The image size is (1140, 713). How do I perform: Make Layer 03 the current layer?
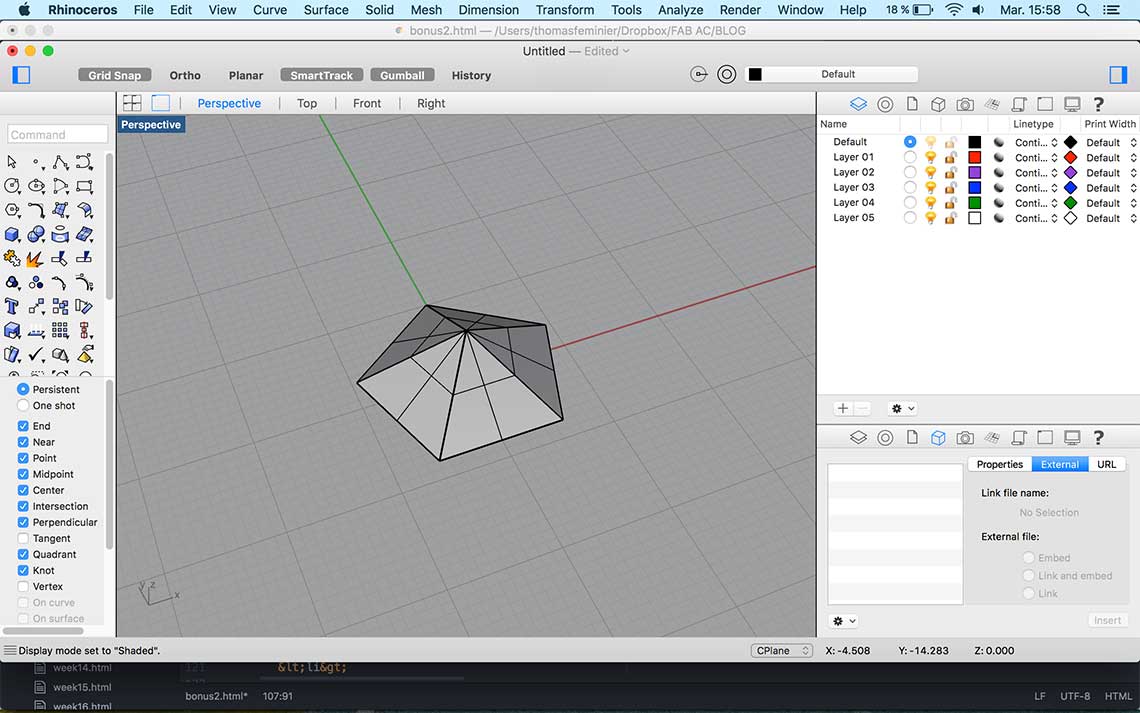click(x=910, y=188)
